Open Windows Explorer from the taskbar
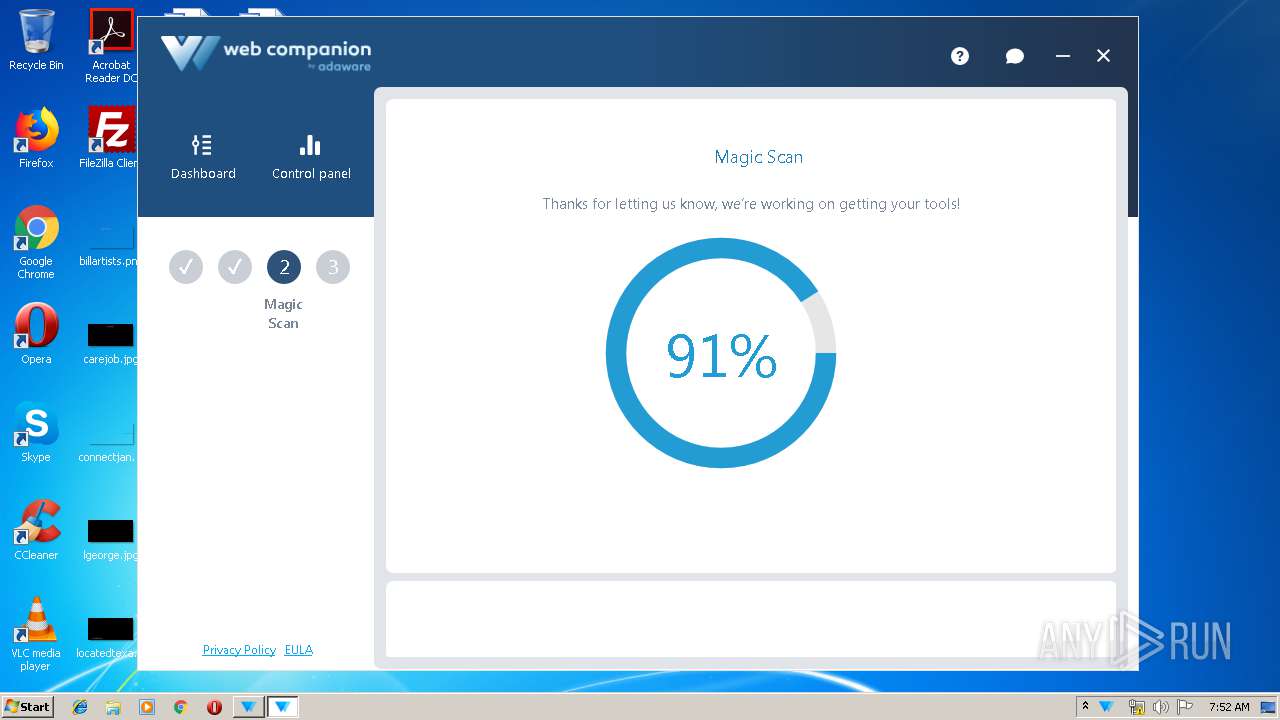 pos(113,707)
